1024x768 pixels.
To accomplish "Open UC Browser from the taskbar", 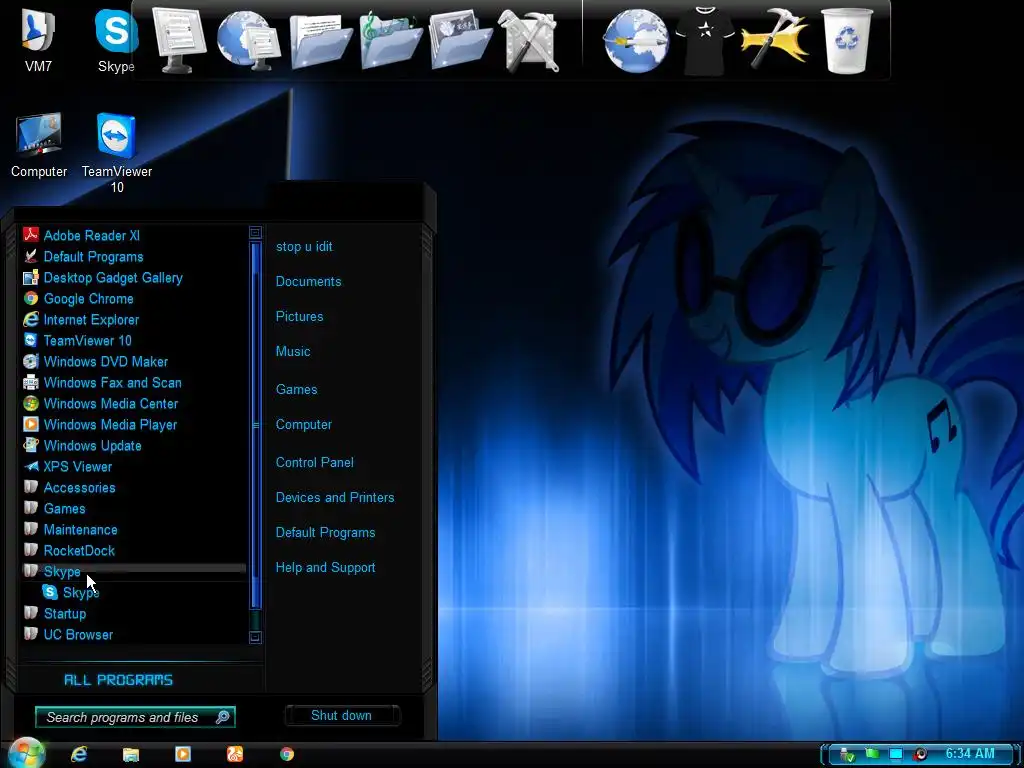I will [235, 754].
